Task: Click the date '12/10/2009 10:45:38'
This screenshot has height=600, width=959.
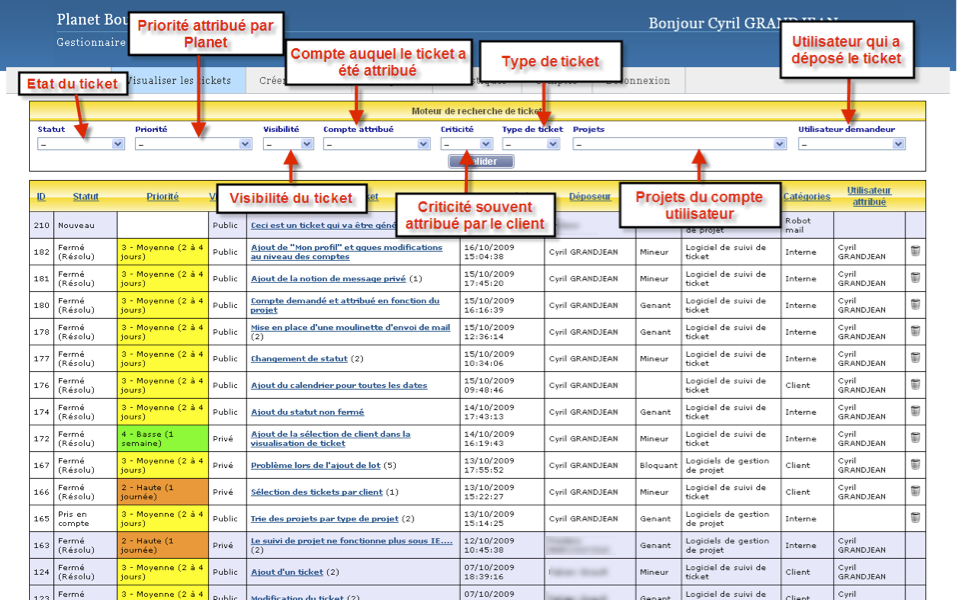Action: 489,545
